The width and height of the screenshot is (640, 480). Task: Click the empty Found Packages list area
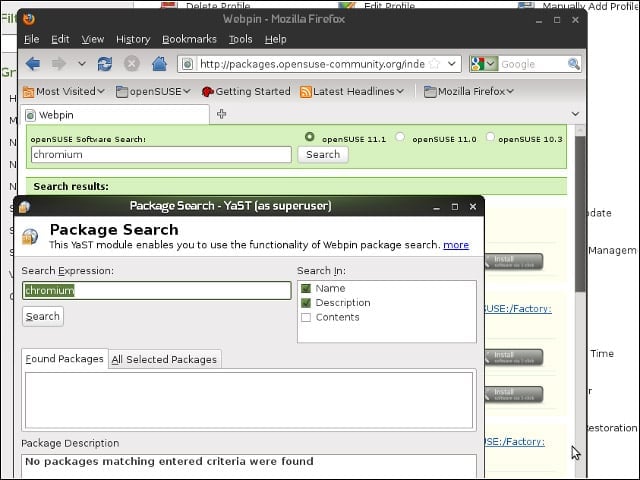tap(249, 400)
